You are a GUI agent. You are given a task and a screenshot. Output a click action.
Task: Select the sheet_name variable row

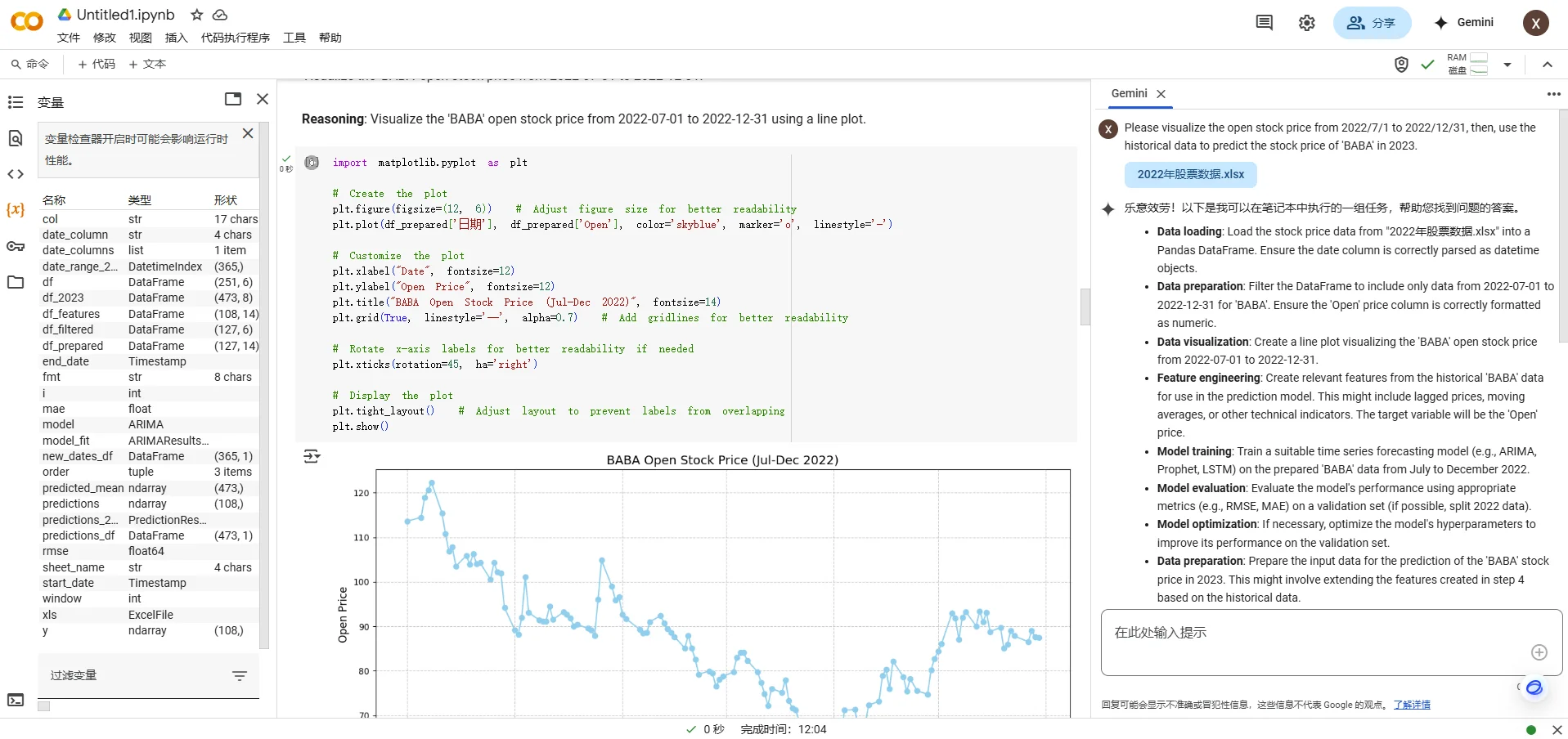150,567
